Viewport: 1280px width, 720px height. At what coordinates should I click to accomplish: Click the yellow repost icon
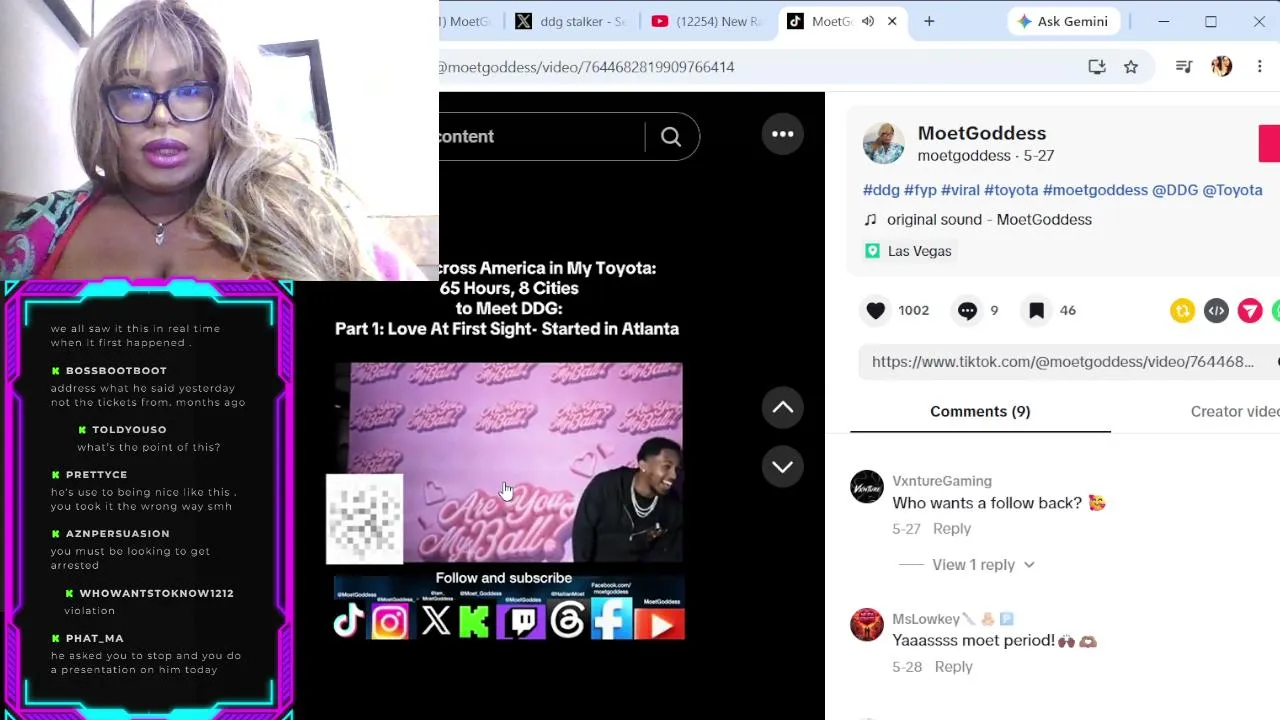tap(1182, 311)
